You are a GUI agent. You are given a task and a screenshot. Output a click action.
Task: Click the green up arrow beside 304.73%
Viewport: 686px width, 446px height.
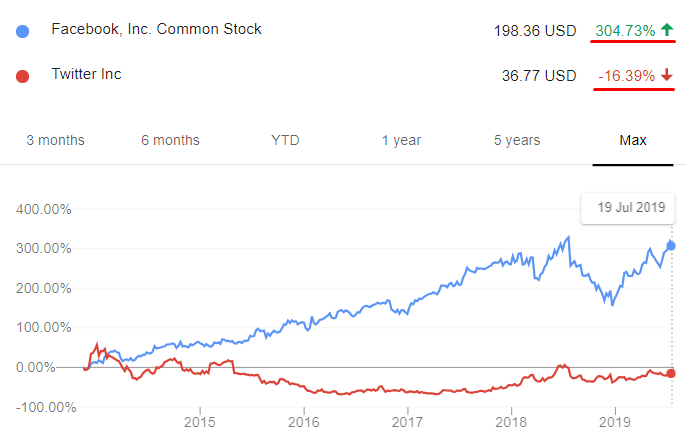pyautogui.click(x=667, y=30)
